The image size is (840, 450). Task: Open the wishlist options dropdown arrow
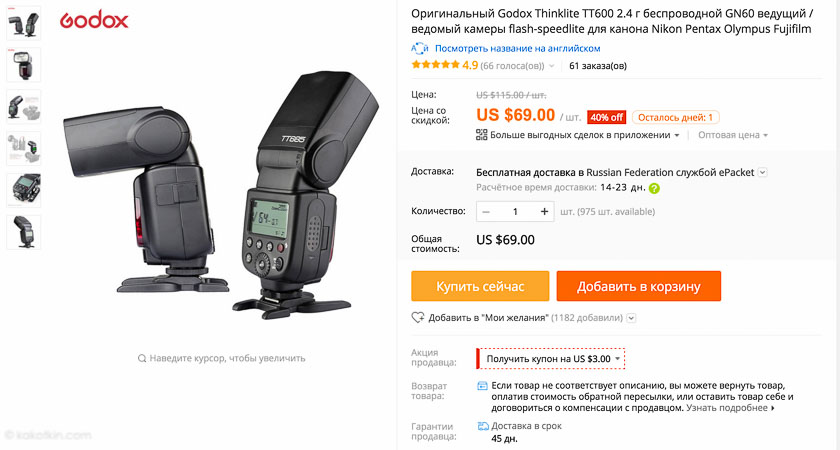632,318
